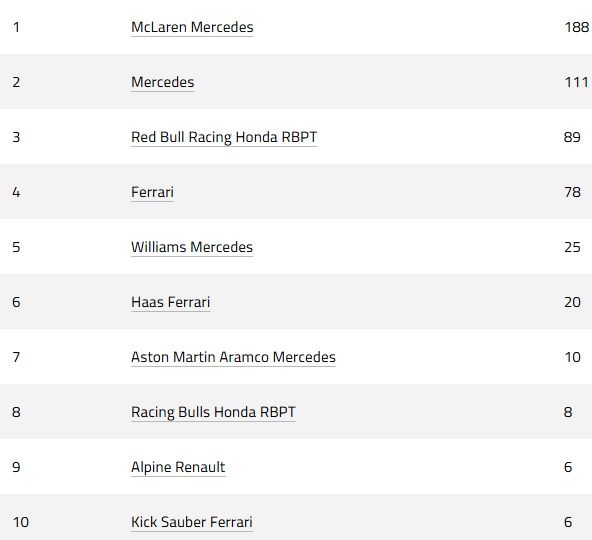Open the Racing Bulls Honda RBPT link

tap(213, 412)
